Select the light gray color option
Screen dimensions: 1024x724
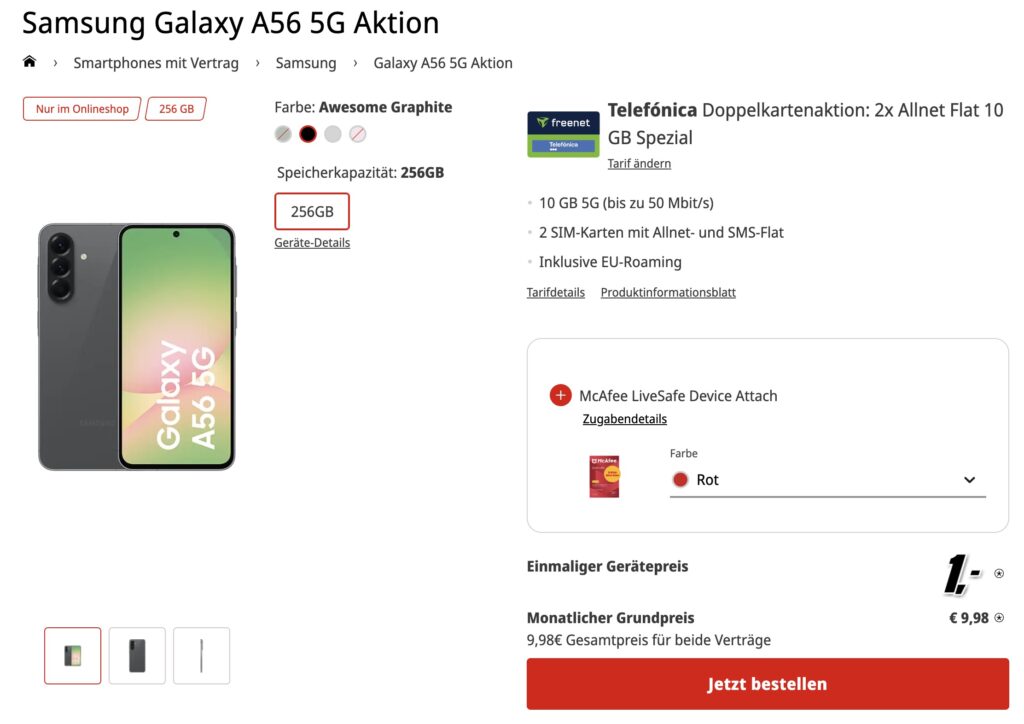point(333,134)
